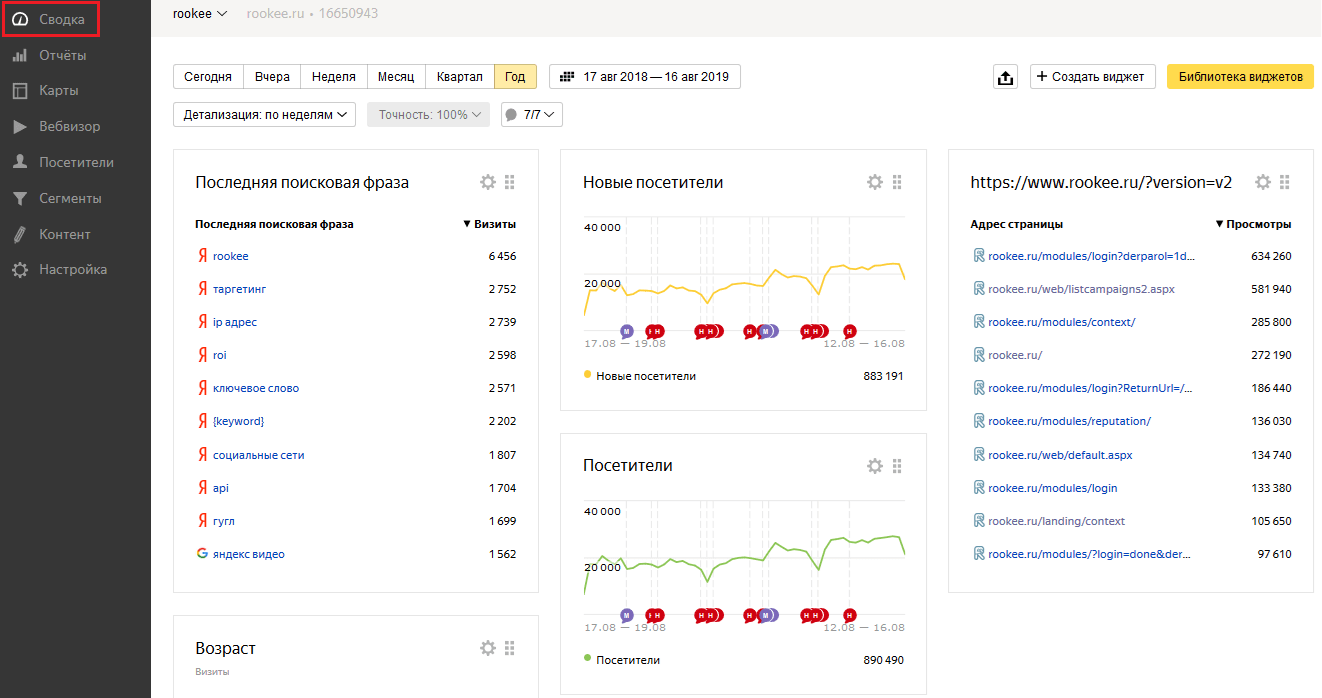Click yellow legend dot for Новые посетители
This screenshot has width=1322, height=698.
click(x=587, y=375)
